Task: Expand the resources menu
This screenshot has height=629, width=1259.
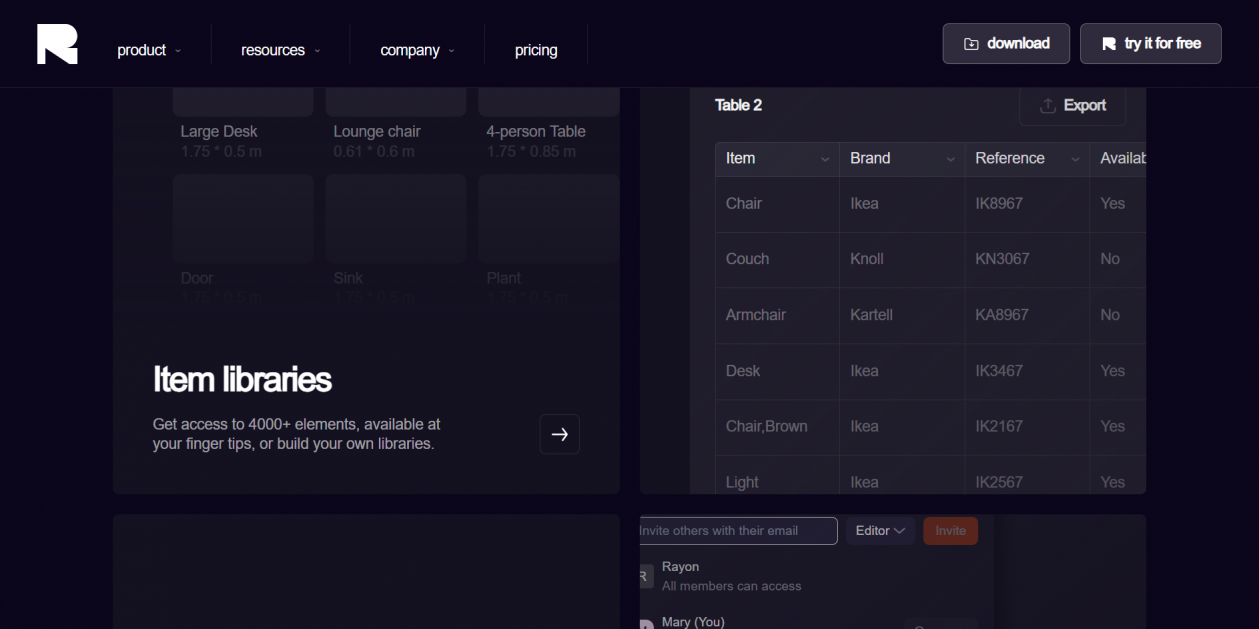Action: pyautogui.click(x=280, y=50)
